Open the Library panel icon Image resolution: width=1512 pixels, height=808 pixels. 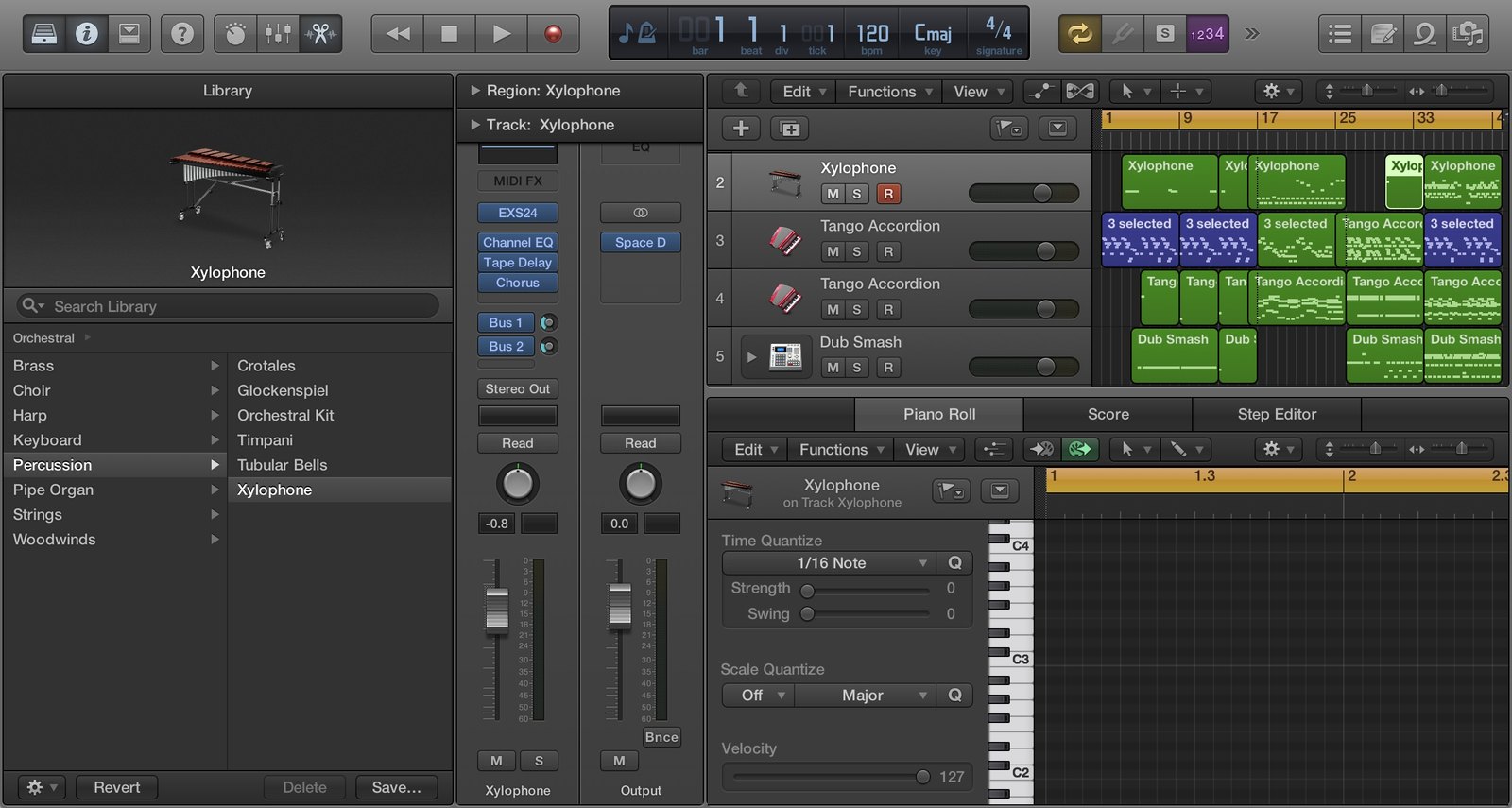44,34
